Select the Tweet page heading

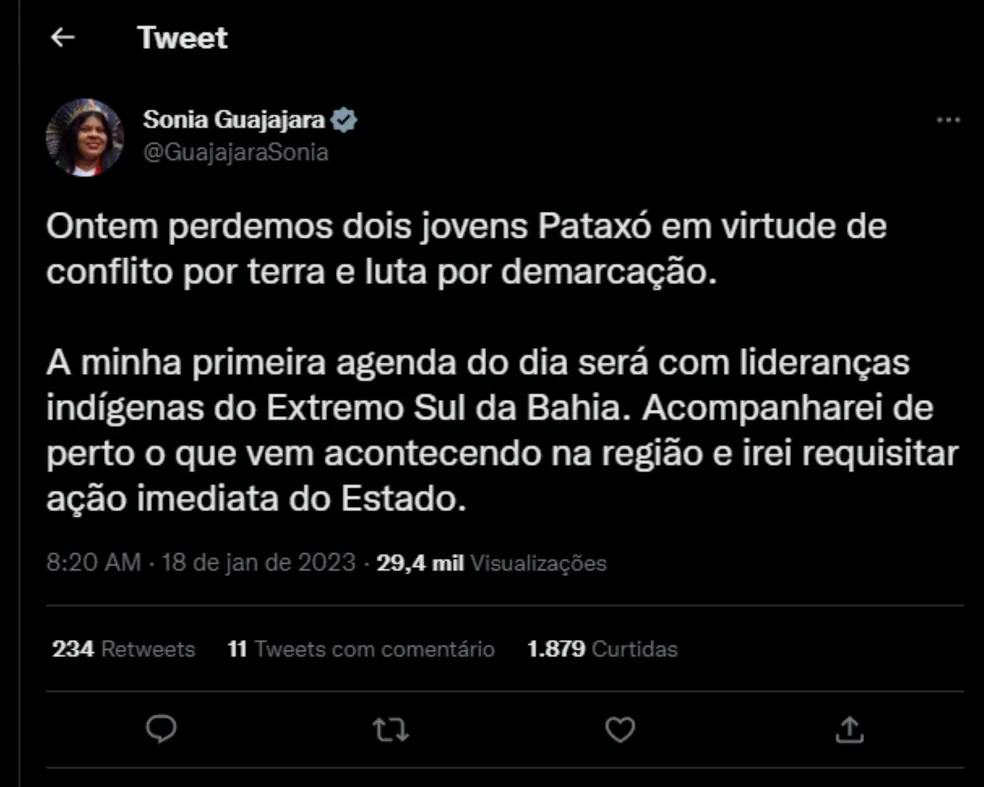183,38
